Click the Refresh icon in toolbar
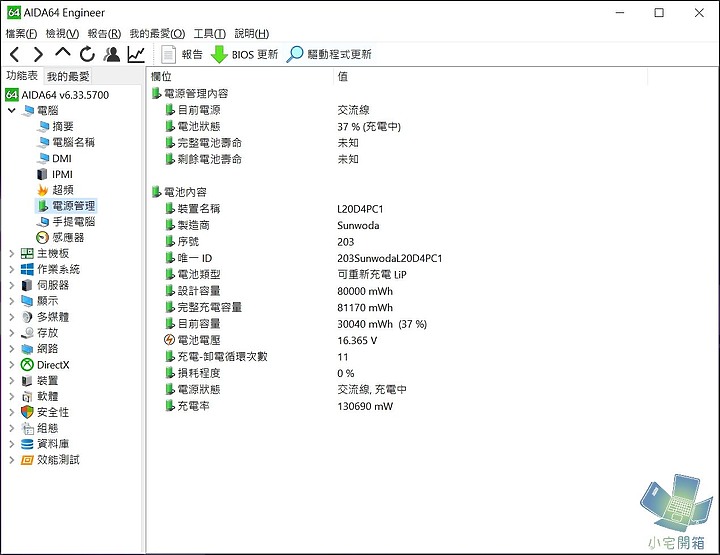 point(87,55)
